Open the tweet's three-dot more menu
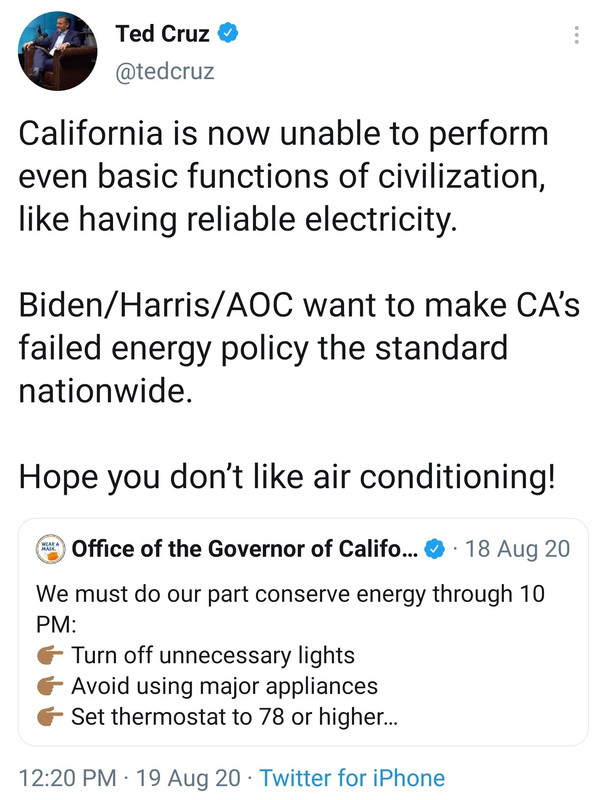Image resolution: width=606 pixels, height=800 pixels. [575, 35]
